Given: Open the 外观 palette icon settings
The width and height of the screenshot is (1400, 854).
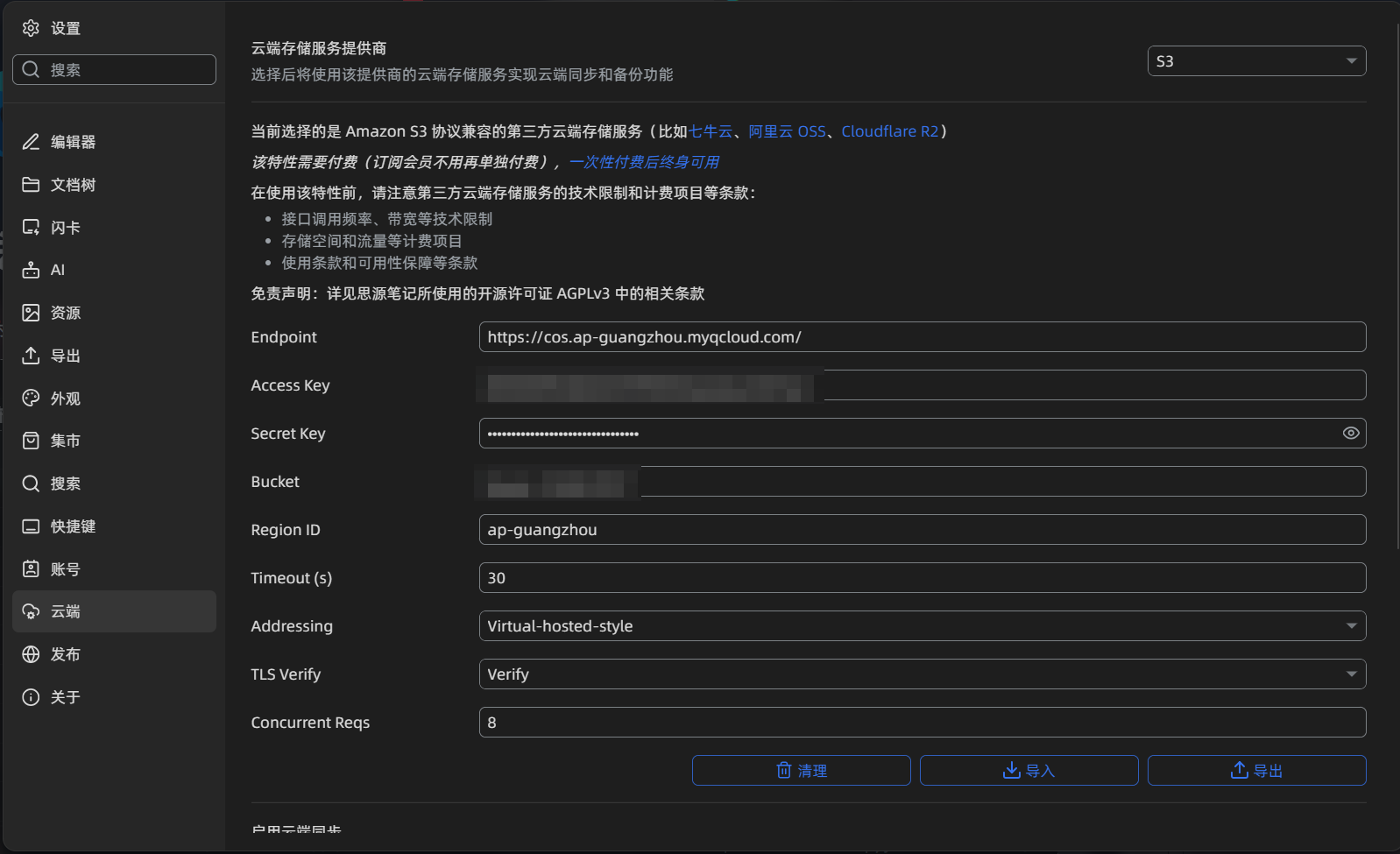Looking at the screenshot, I should pyautogui.click(x=31, y=399).
